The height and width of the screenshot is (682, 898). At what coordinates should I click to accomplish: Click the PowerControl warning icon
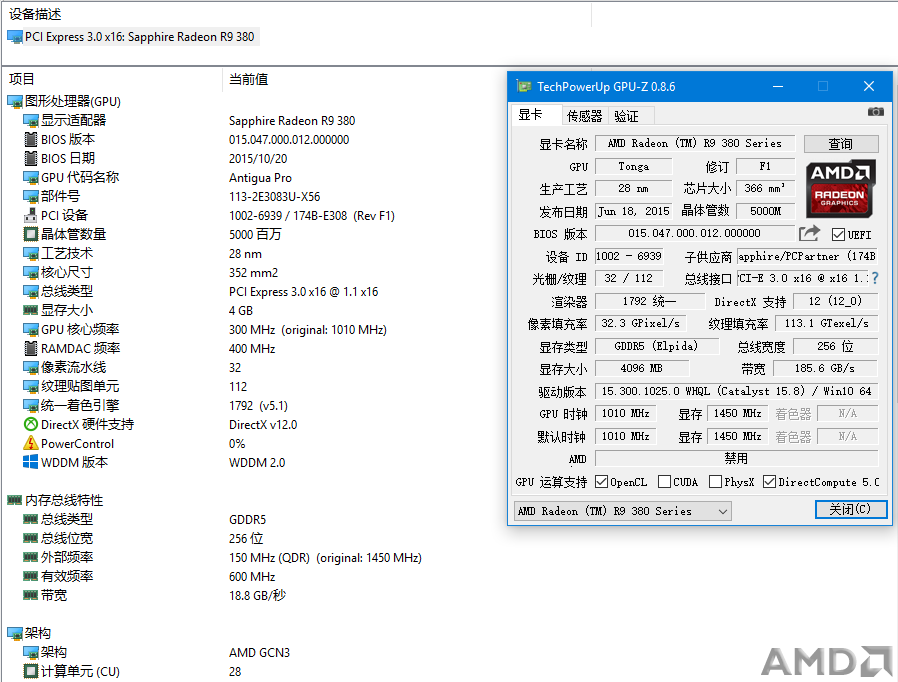click(30, 443)
